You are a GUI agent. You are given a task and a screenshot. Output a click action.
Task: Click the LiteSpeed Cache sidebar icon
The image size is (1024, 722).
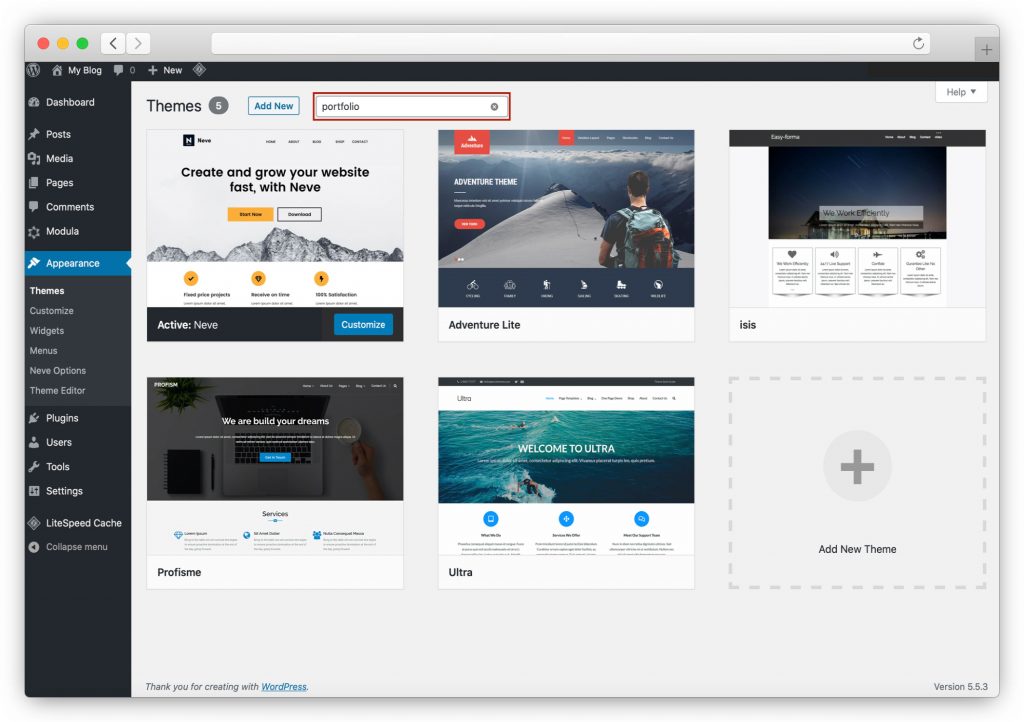click(x=34, y=523)
